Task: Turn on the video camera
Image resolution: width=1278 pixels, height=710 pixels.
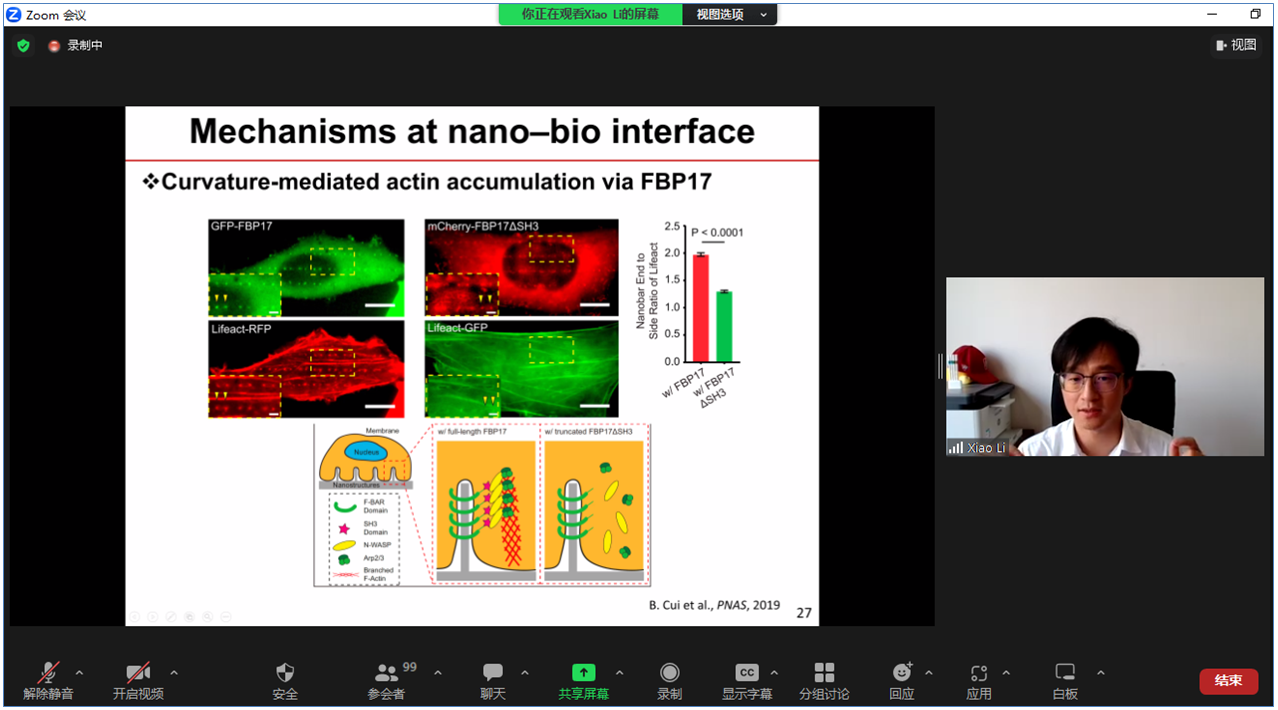Action: click(138, 673)
